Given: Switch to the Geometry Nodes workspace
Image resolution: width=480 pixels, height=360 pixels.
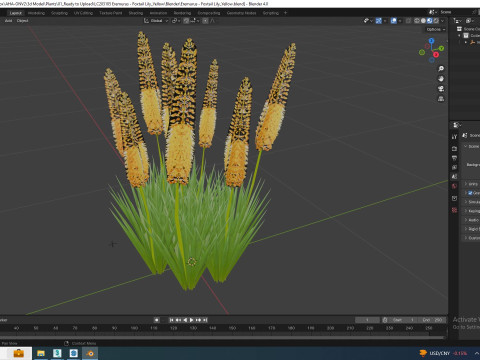Looking at the screenshot, I should [x=241, y=13].
